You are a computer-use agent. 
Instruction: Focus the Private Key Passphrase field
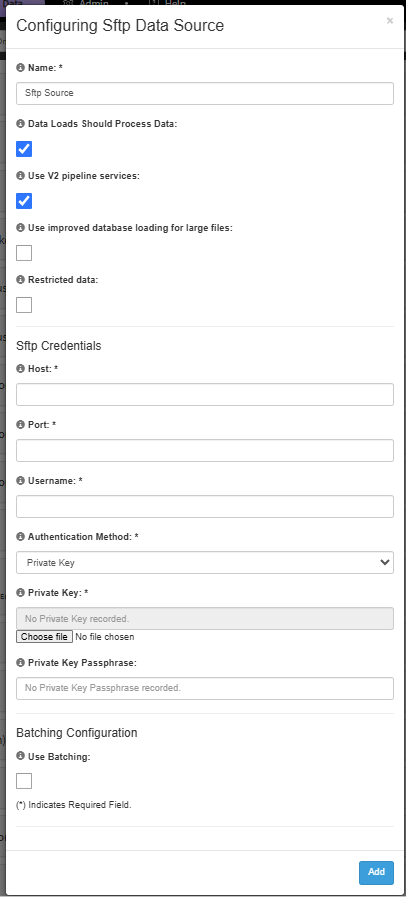205,688
